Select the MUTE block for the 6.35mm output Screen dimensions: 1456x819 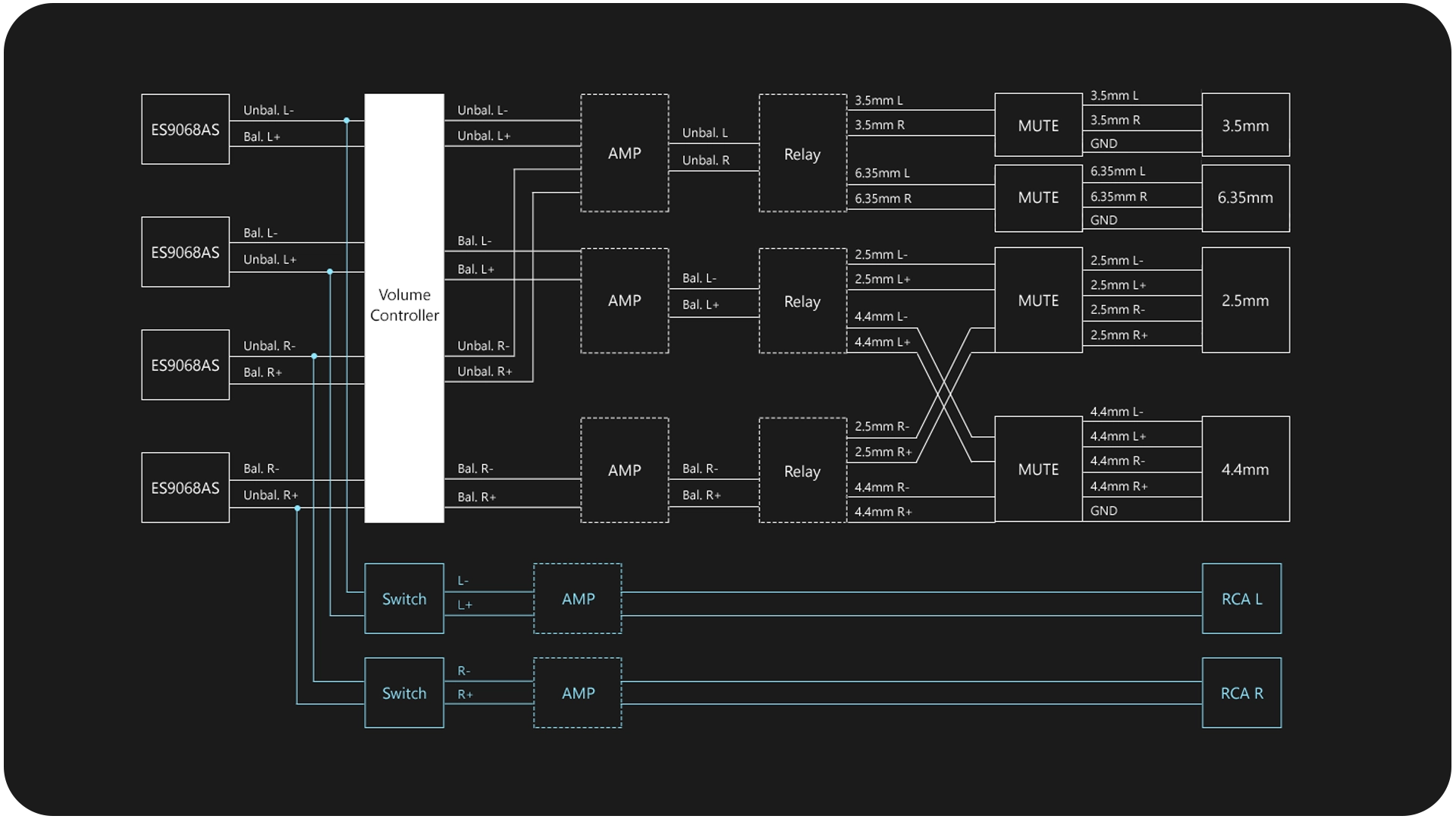click(1038, 197)
